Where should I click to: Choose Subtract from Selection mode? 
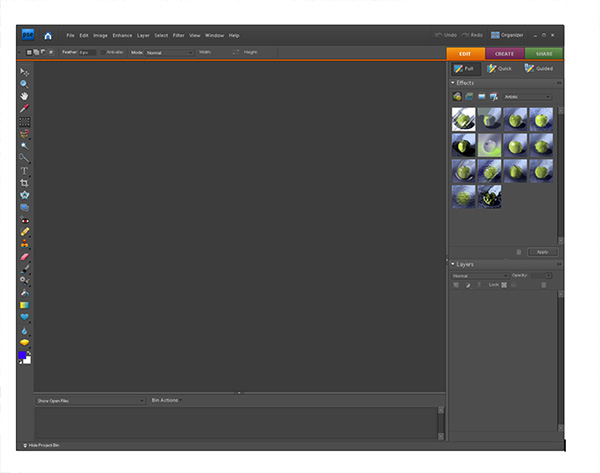click(43, 52)
